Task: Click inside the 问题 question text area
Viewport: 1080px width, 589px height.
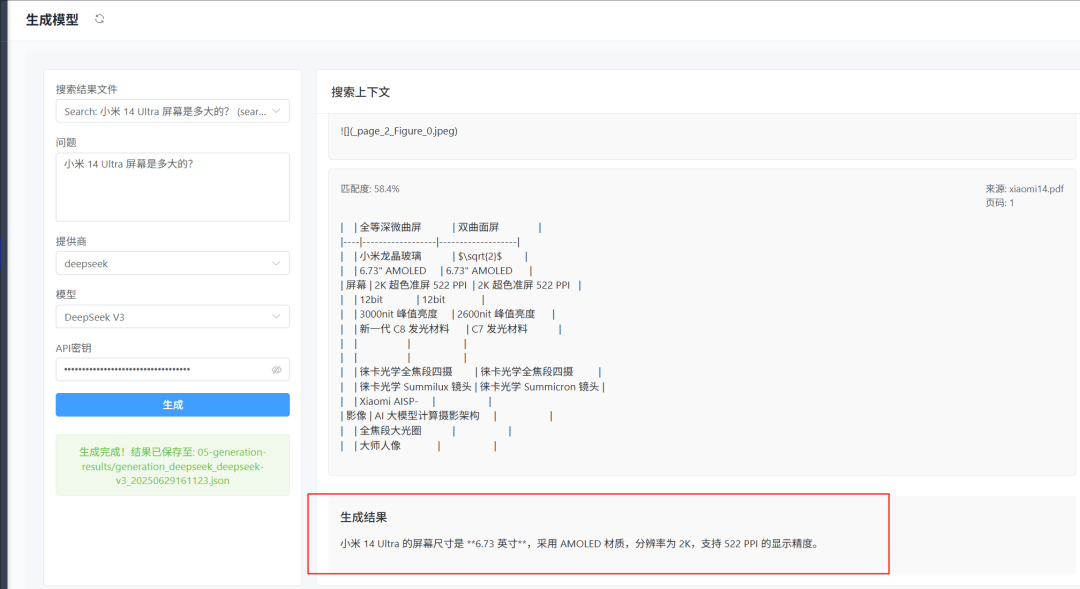Action: [x=172, y=187]
